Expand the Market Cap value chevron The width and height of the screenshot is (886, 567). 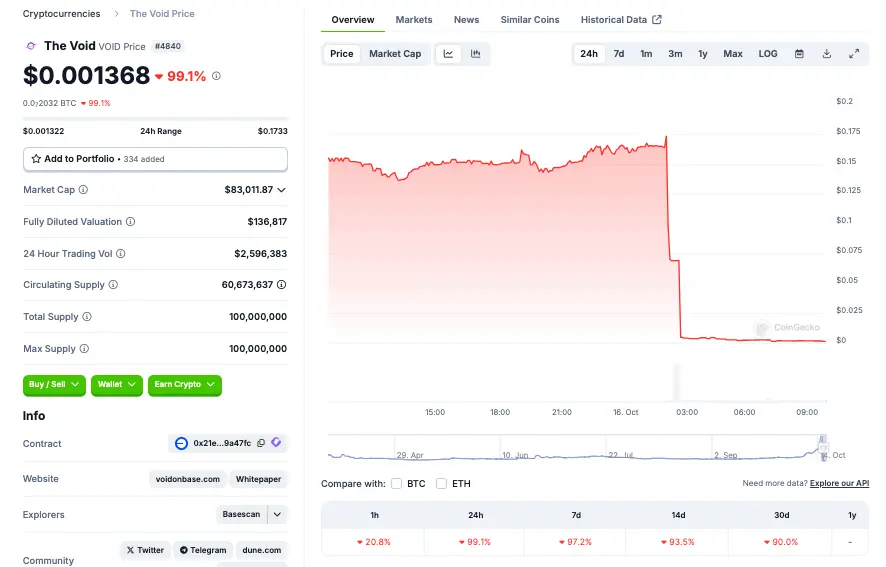282,190
